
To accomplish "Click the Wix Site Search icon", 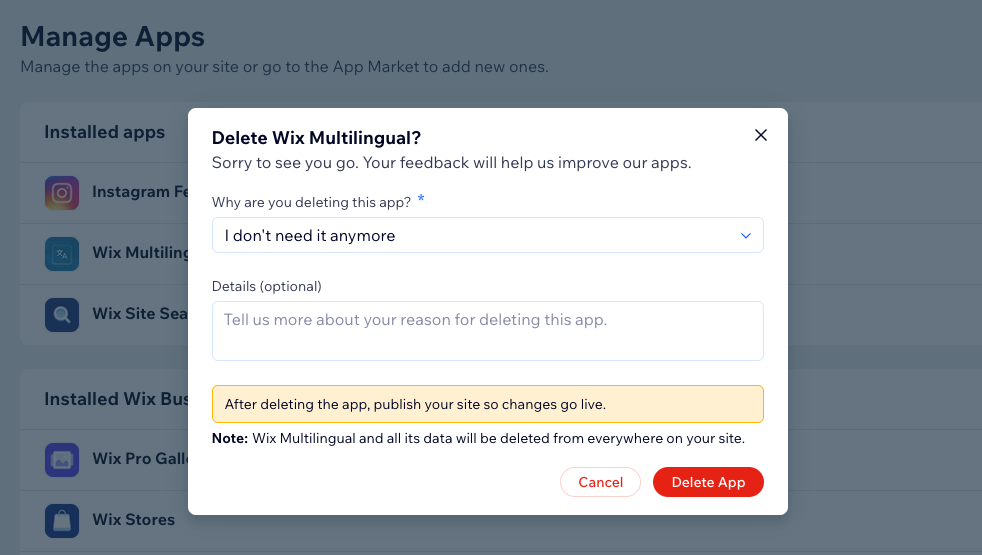I will click(62, 314).
